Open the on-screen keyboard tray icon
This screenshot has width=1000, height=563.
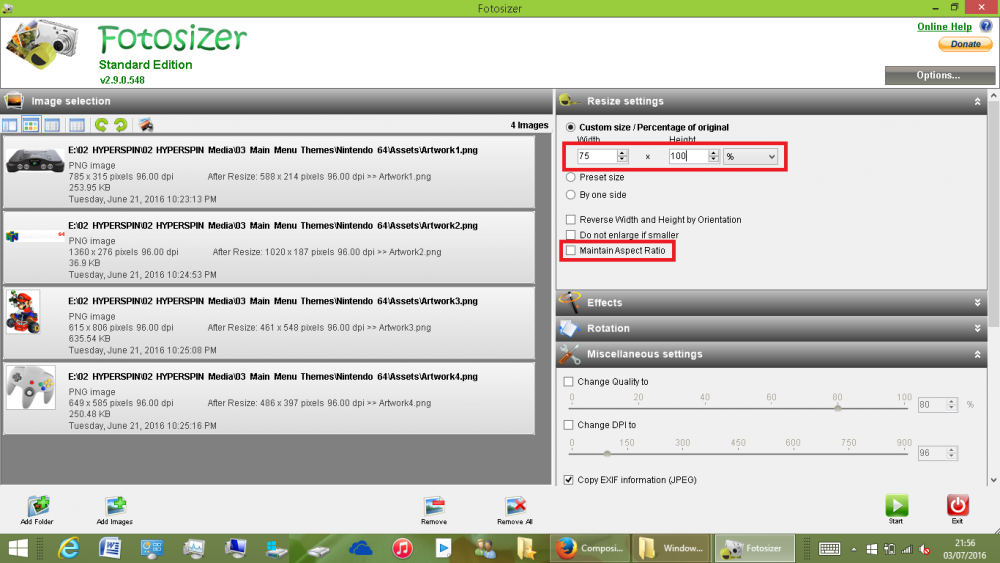(829, 549)
